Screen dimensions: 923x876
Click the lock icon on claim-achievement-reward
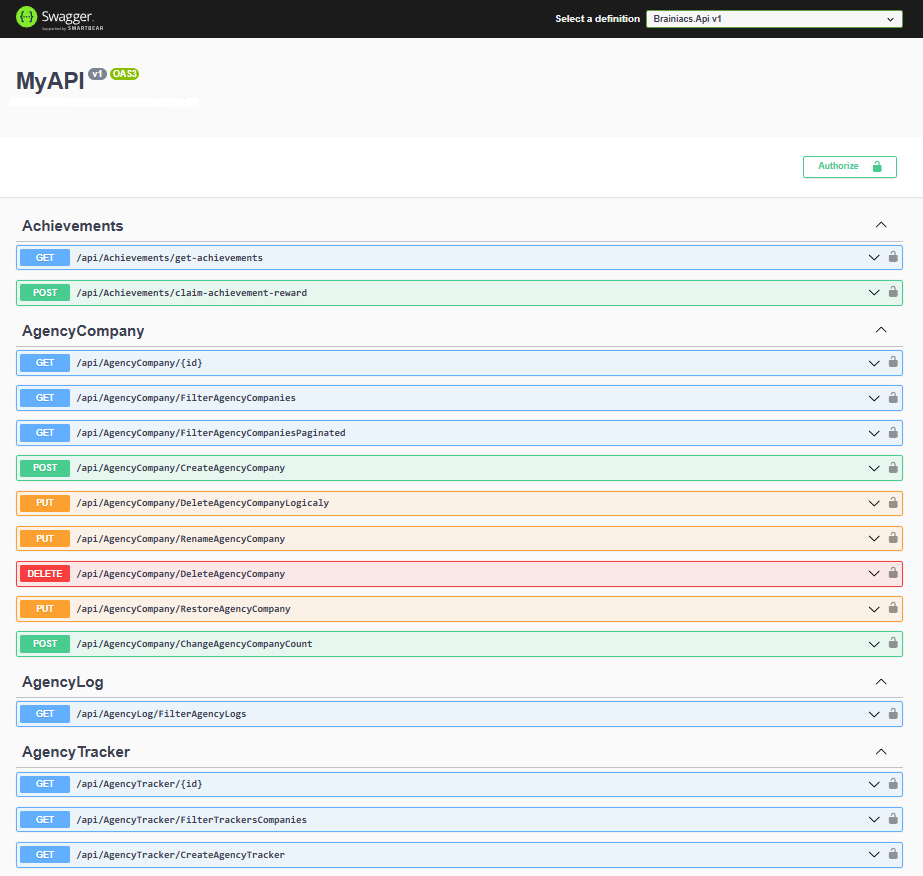coord(892,292)
